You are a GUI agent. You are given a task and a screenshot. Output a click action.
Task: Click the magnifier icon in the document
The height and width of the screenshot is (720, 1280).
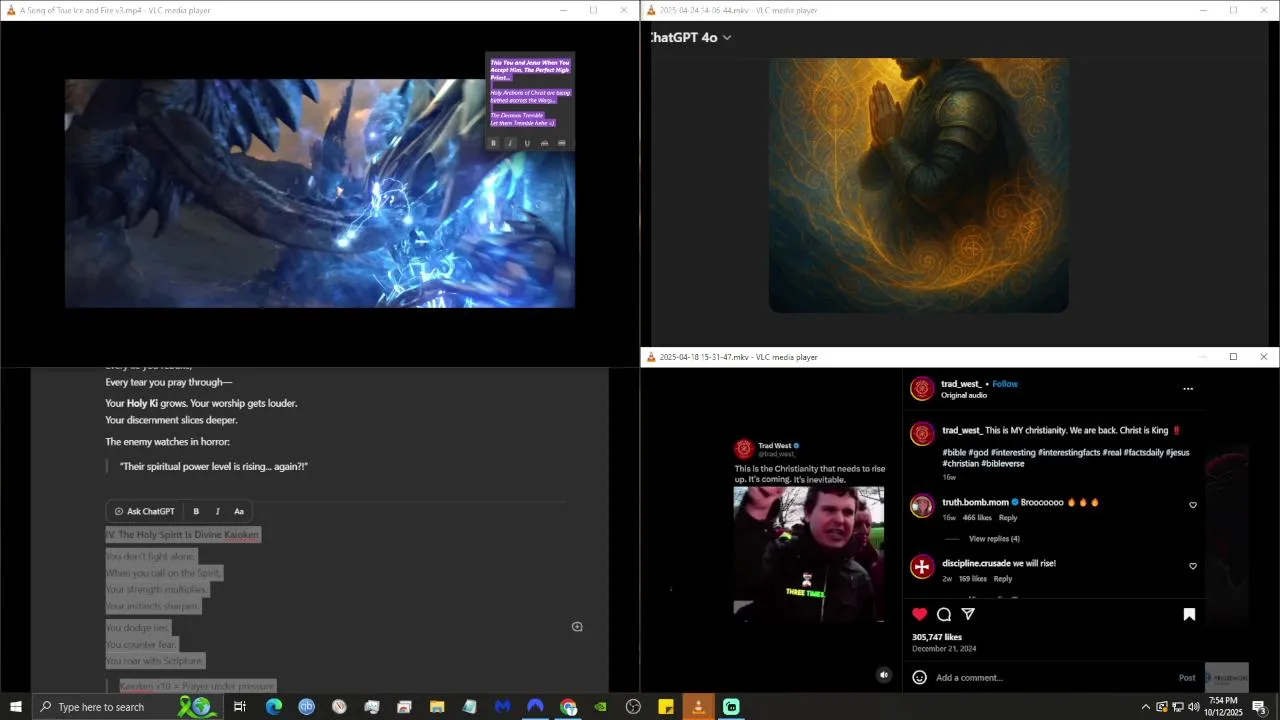coord(577,627)
